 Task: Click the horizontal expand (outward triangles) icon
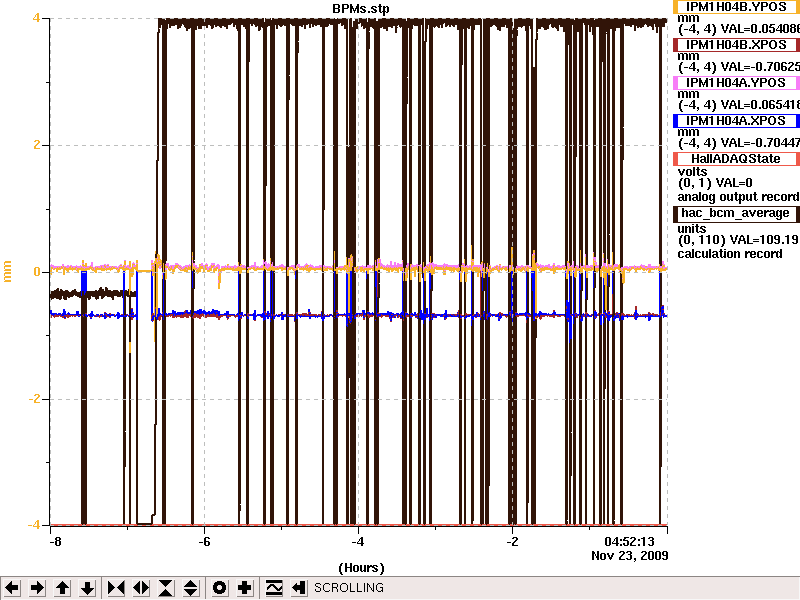click(141, 588)
